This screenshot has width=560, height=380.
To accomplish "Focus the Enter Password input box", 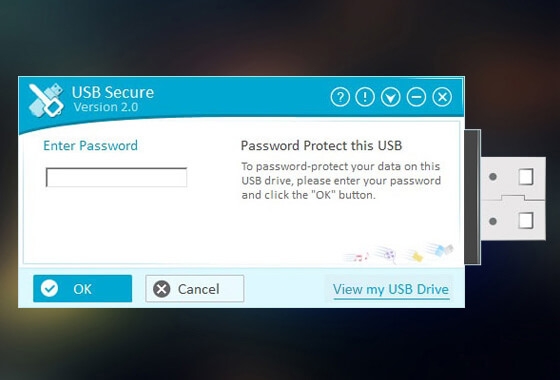I will pos(116,177).
